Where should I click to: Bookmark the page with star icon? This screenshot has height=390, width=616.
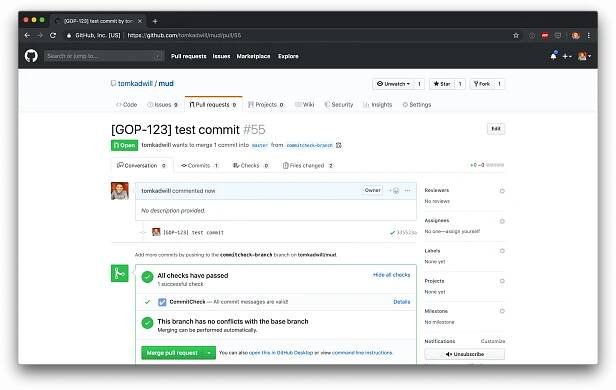point(516,35)
